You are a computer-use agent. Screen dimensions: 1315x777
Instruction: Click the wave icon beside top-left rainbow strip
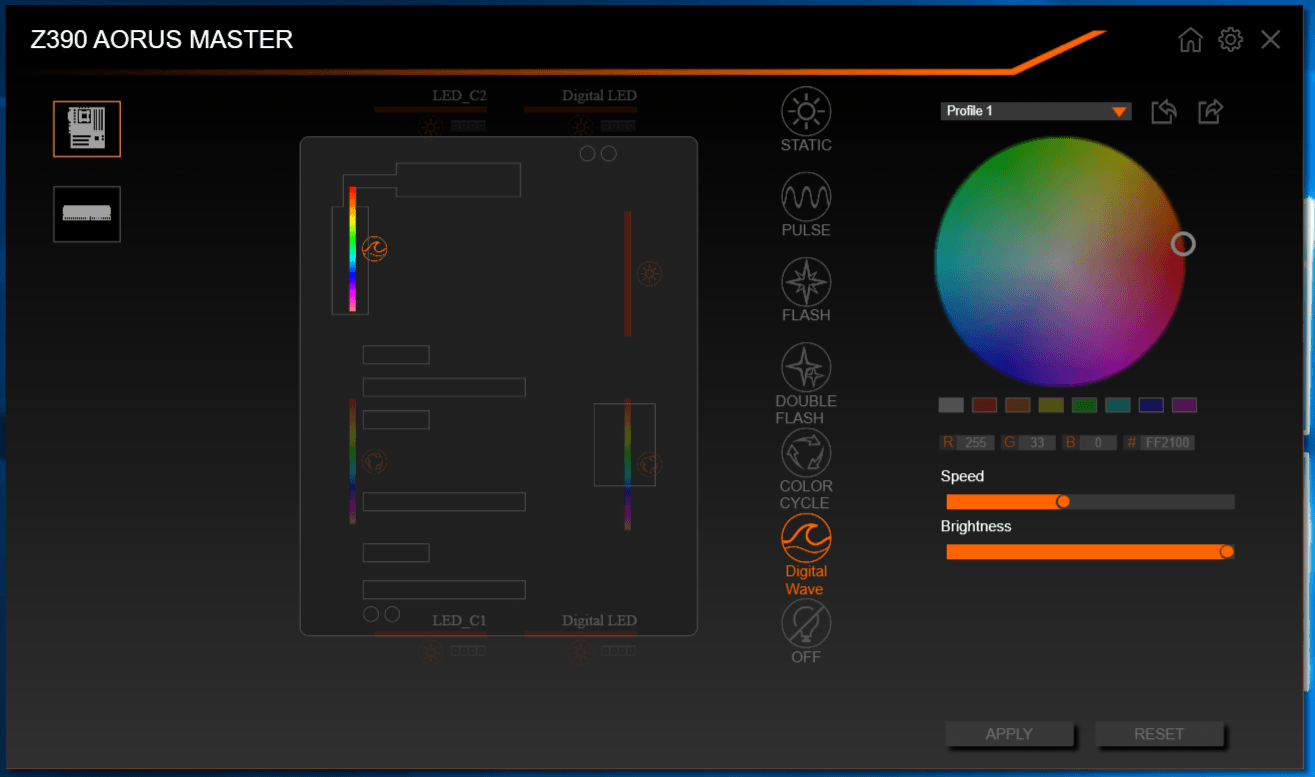(374, 249)
